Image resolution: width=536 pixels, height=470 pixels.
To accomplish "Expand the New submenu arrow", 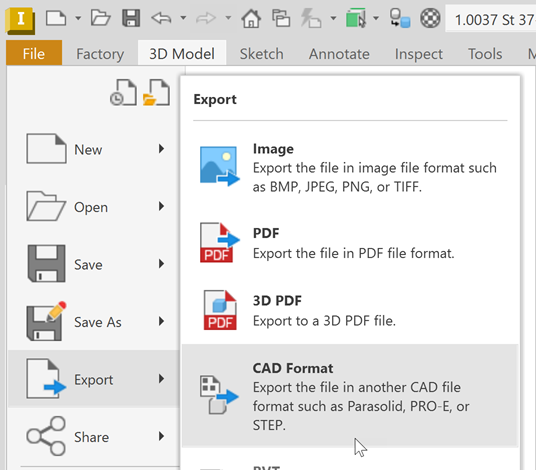I will pyautogui.click(x=161, y=149).
